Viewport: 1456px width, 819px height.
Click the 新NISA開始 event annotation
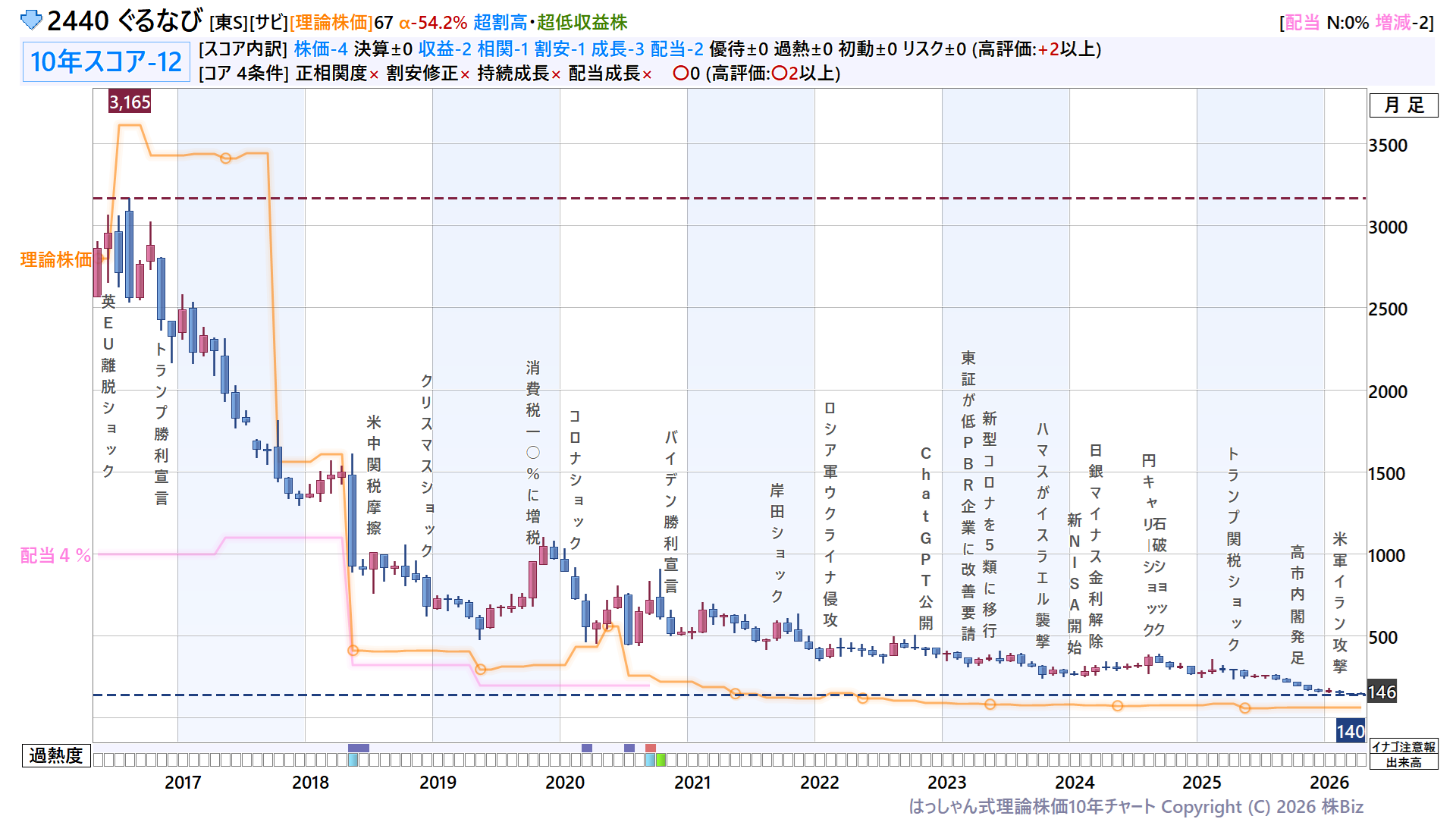1075,583
